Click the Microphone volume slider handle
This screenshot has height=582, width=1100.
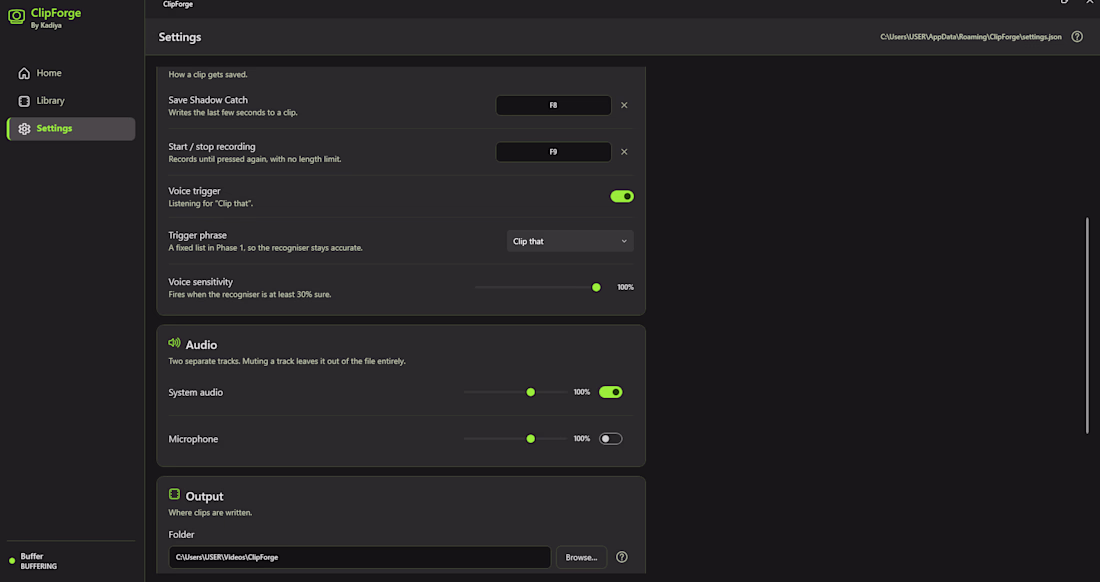point(531,439)
